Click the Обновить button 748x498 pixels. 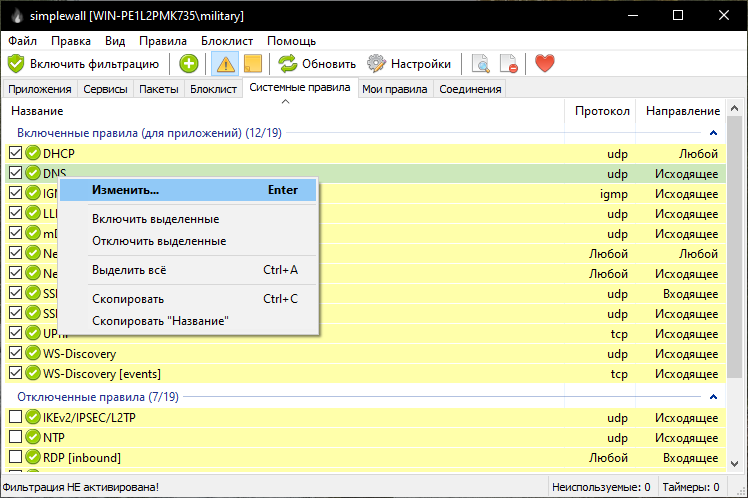tap(317, 64)
